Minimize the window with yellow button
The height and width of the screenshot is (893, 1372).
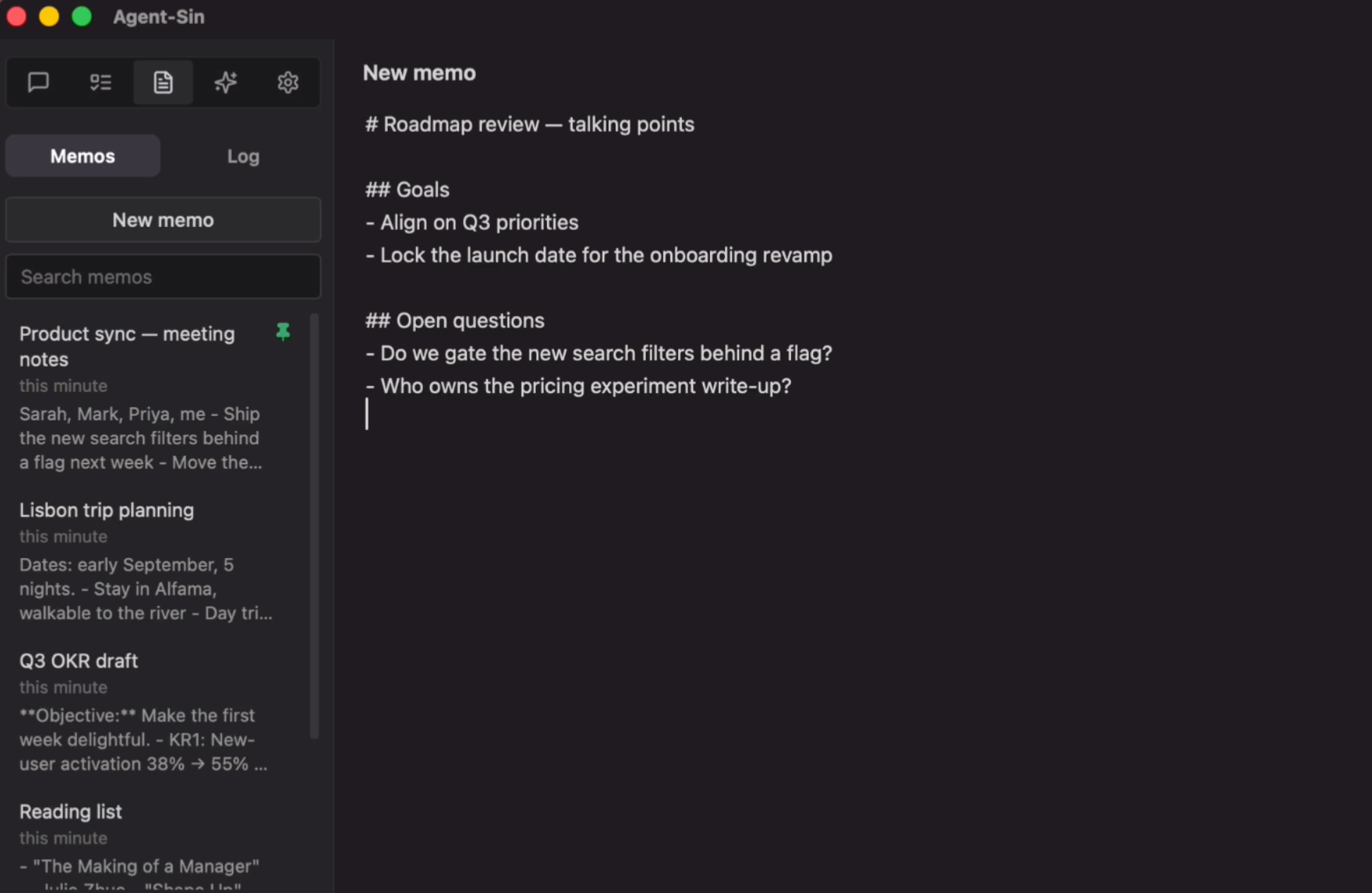tap(49, 16)
